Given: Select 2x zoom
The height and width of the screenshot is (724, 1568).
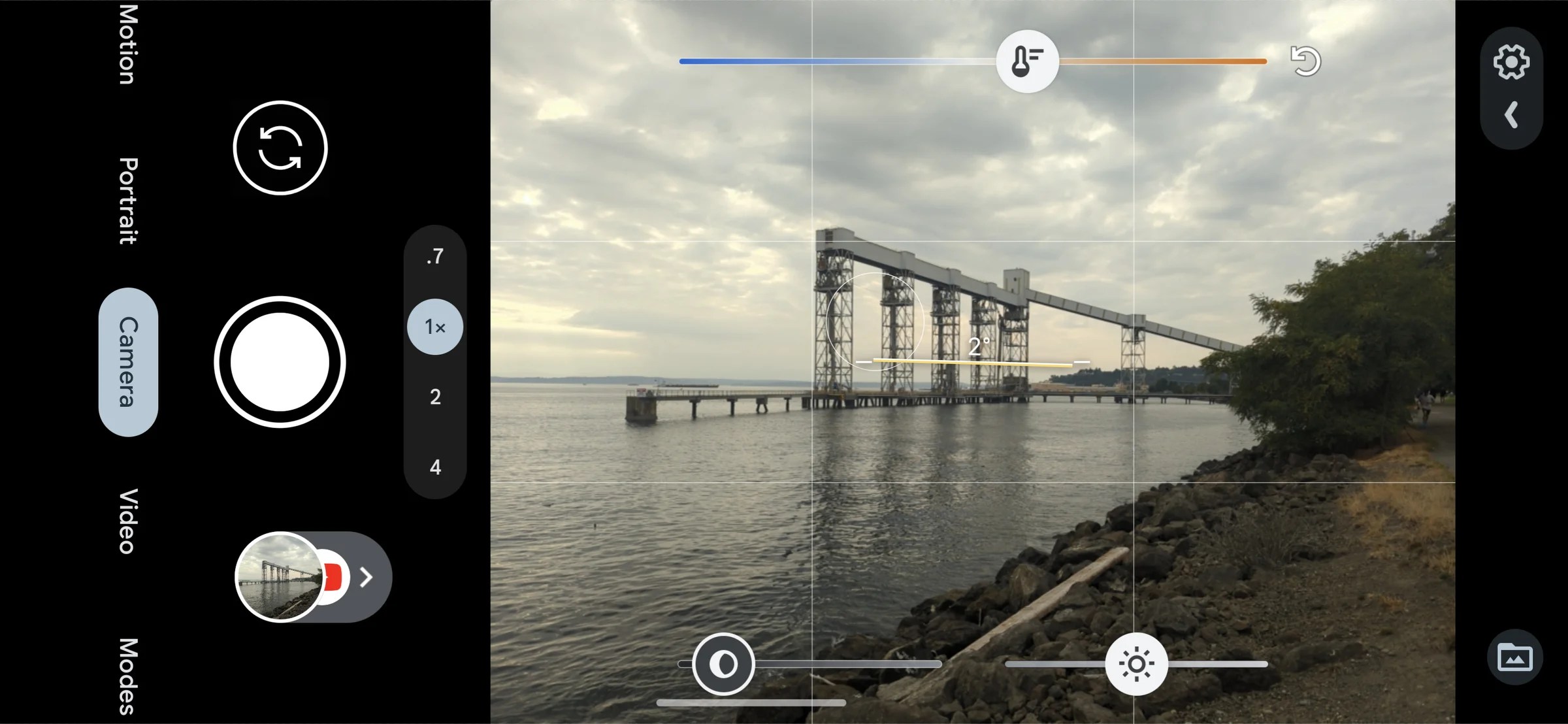Looking at the screenshot, I should coord(434,397).
